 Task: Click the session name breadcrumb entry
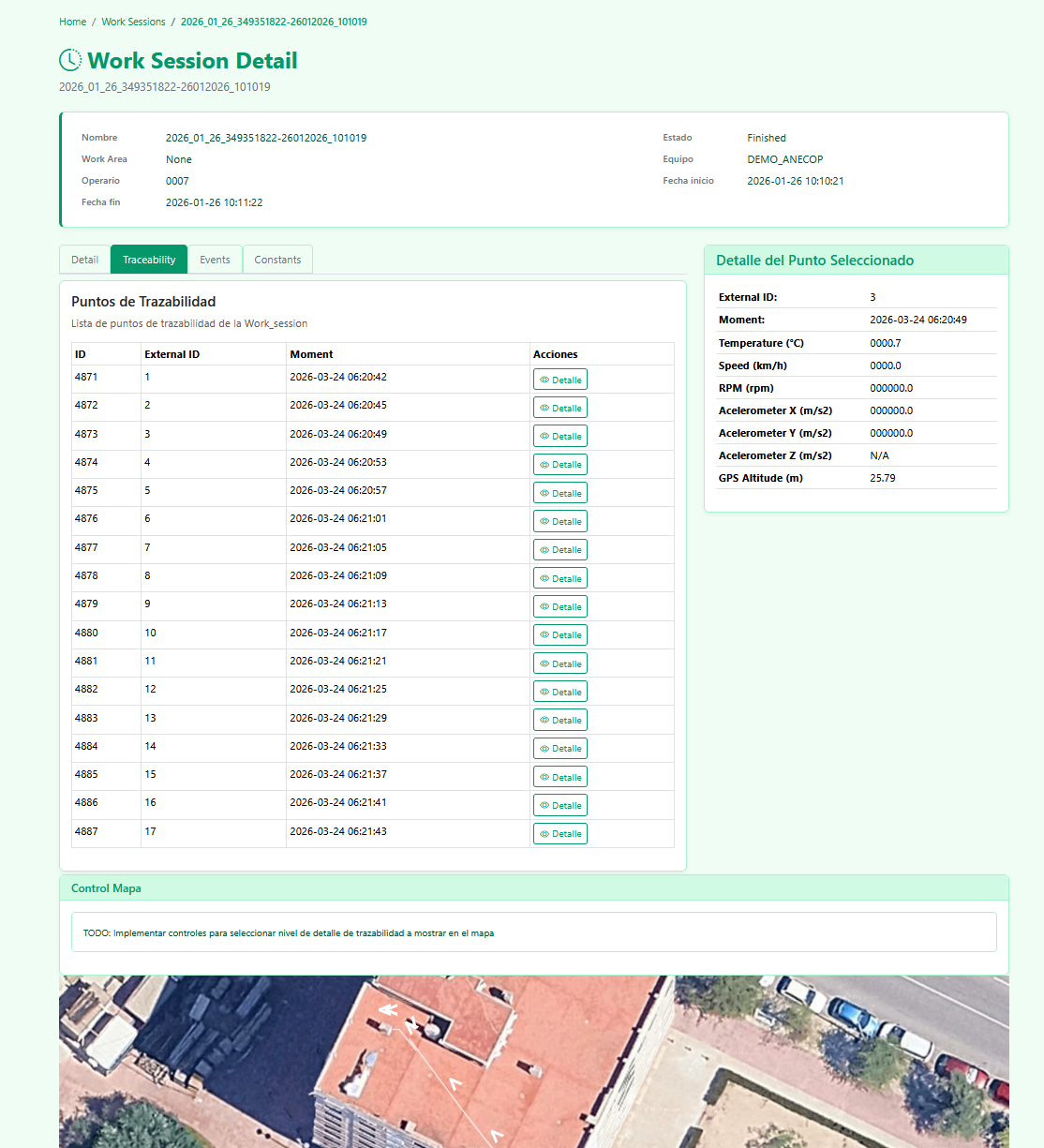(274, 22)
